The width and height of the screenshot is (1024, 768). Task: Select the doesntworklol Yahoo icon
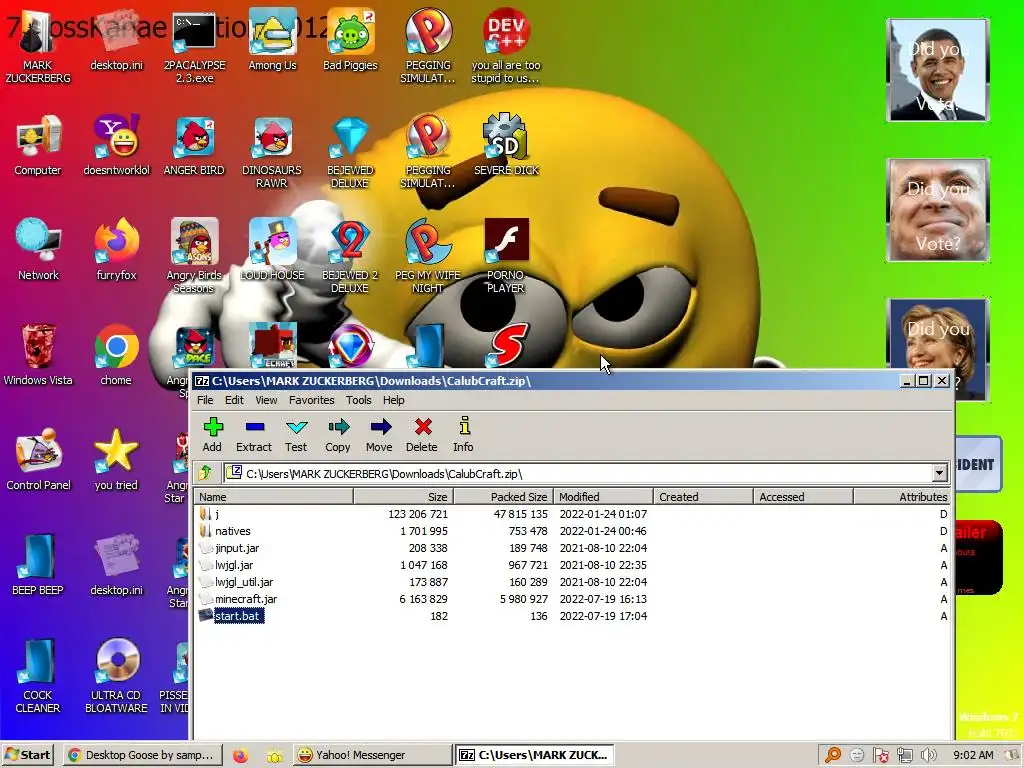[116, 146]
